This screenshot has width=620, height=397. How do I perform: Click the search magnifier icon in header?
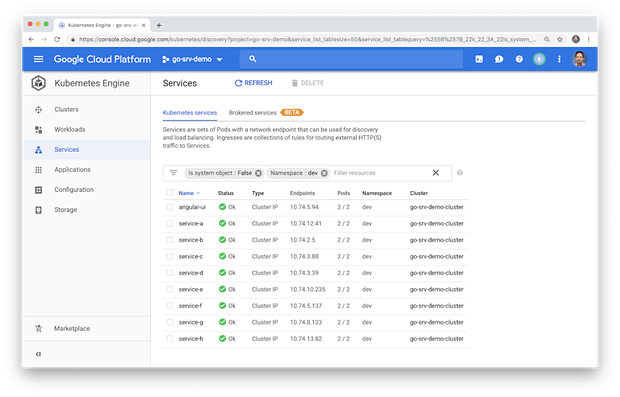253,59
